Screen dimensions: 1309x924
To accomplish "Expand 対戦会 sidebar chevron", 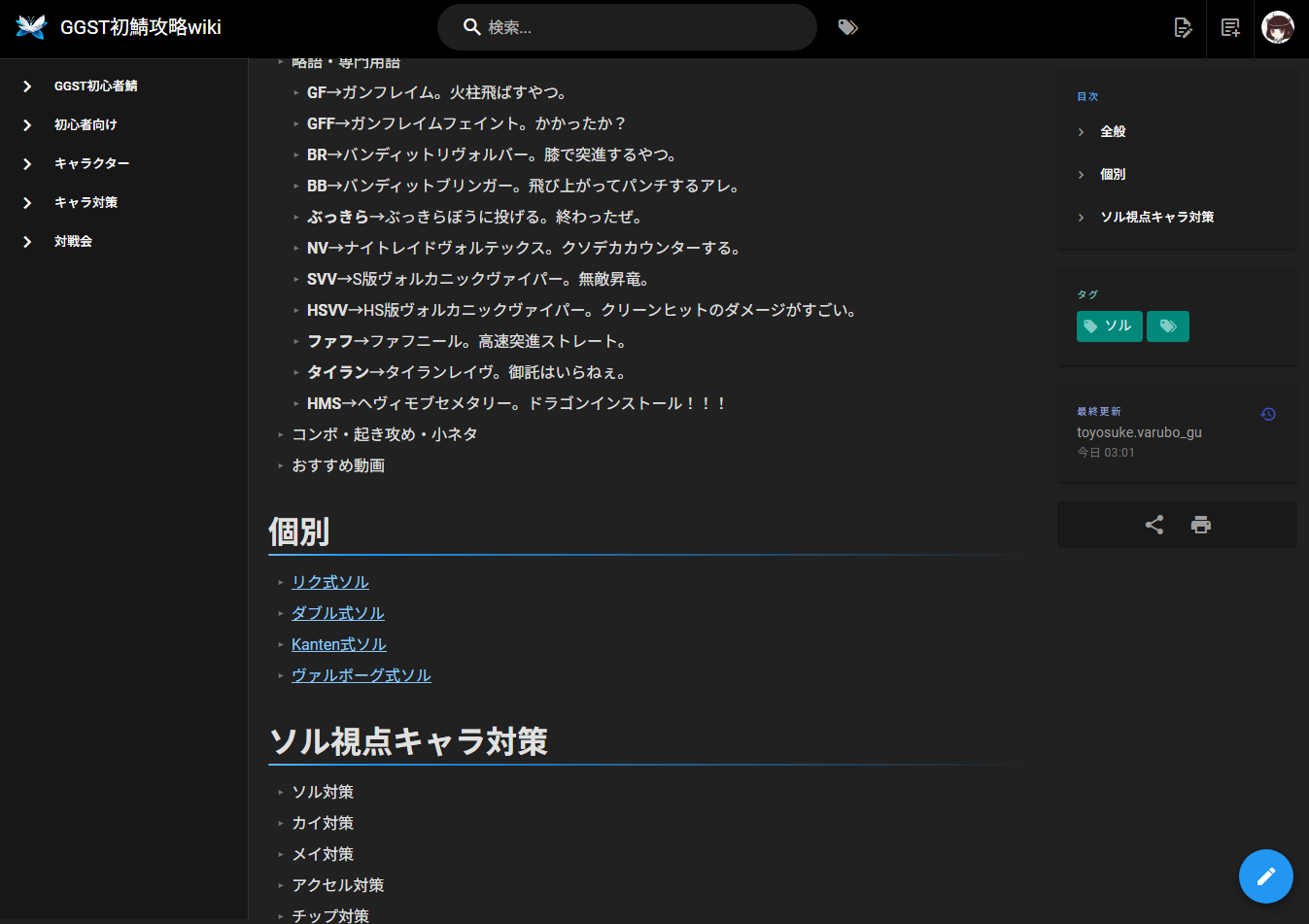I will 27,242.
